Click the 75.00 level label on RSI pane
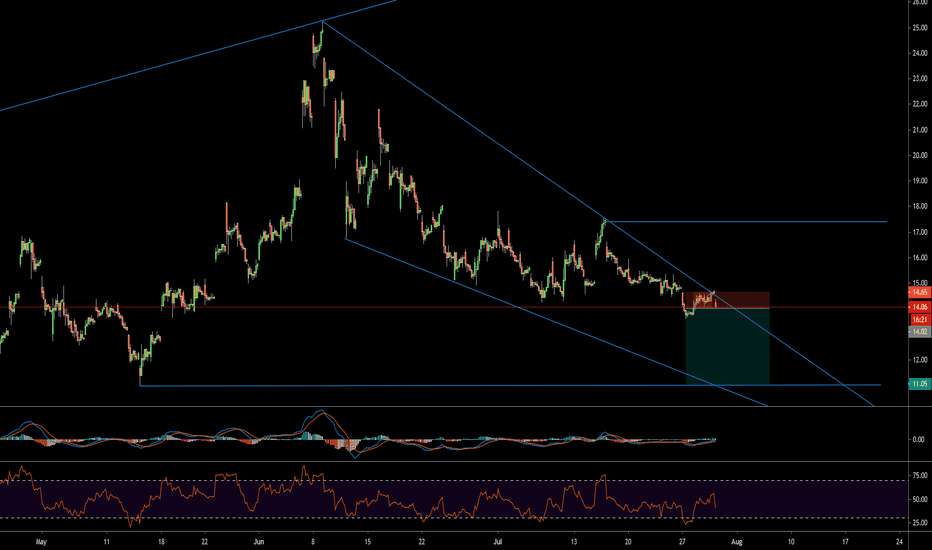932x550 pixels. pyautogui.click(x=920, y=475)
